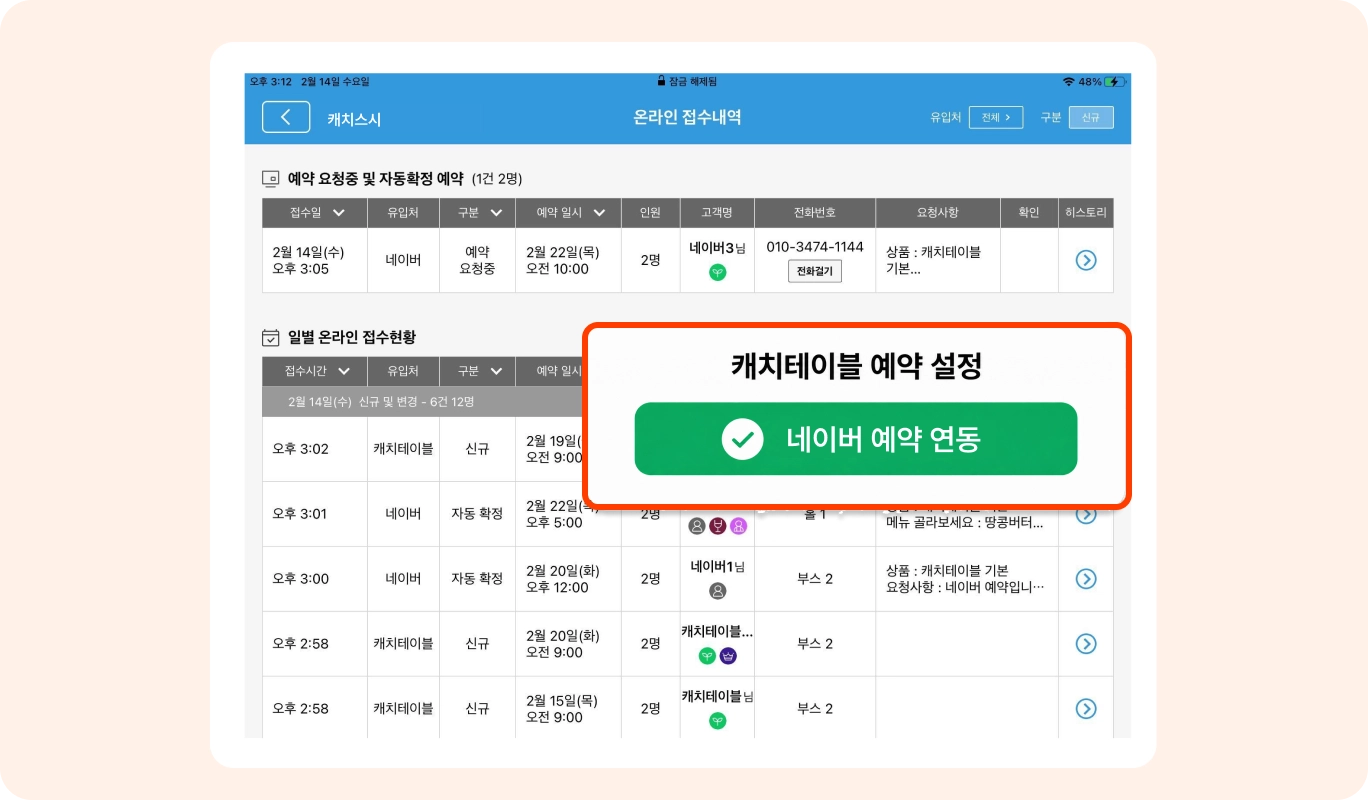This screenshot has height=800, width=1368.
Task: Open history arrow of the 2월 20일 오전 9:00 row
Action: 1086,644
